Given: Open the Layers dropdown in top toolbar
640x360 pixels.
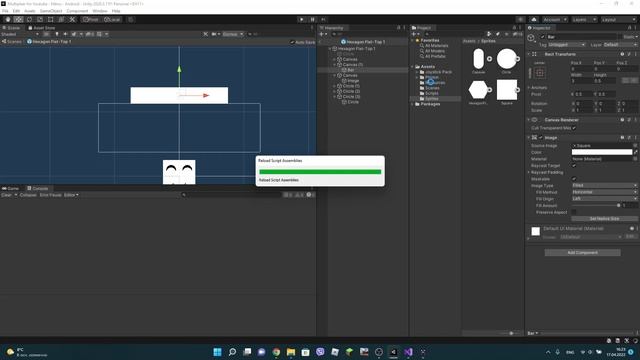Looking at the screenshot, I should tap(584, 20).
